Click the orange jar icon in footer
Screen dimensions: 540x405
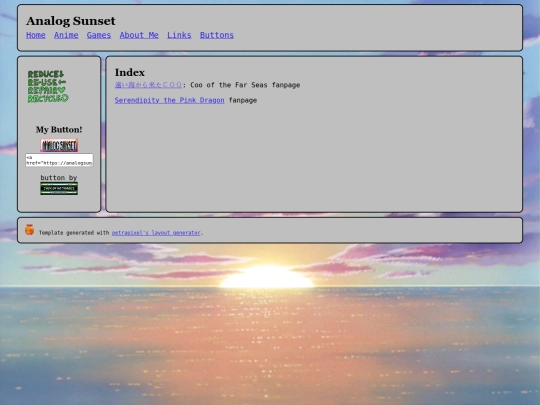coord(30,229)
